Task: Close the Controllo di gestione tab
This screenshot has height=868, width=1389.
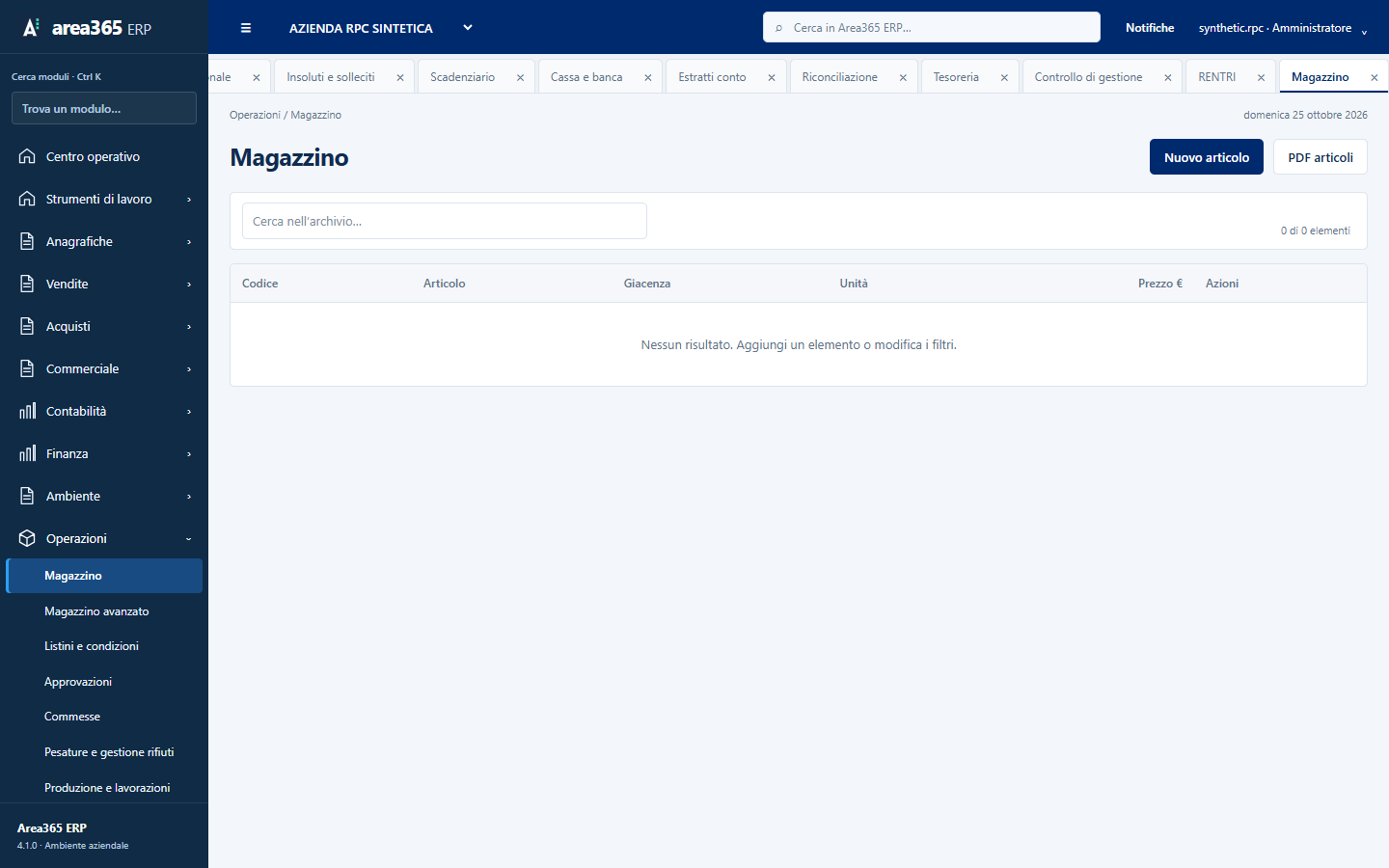Action: (1168, 77)
